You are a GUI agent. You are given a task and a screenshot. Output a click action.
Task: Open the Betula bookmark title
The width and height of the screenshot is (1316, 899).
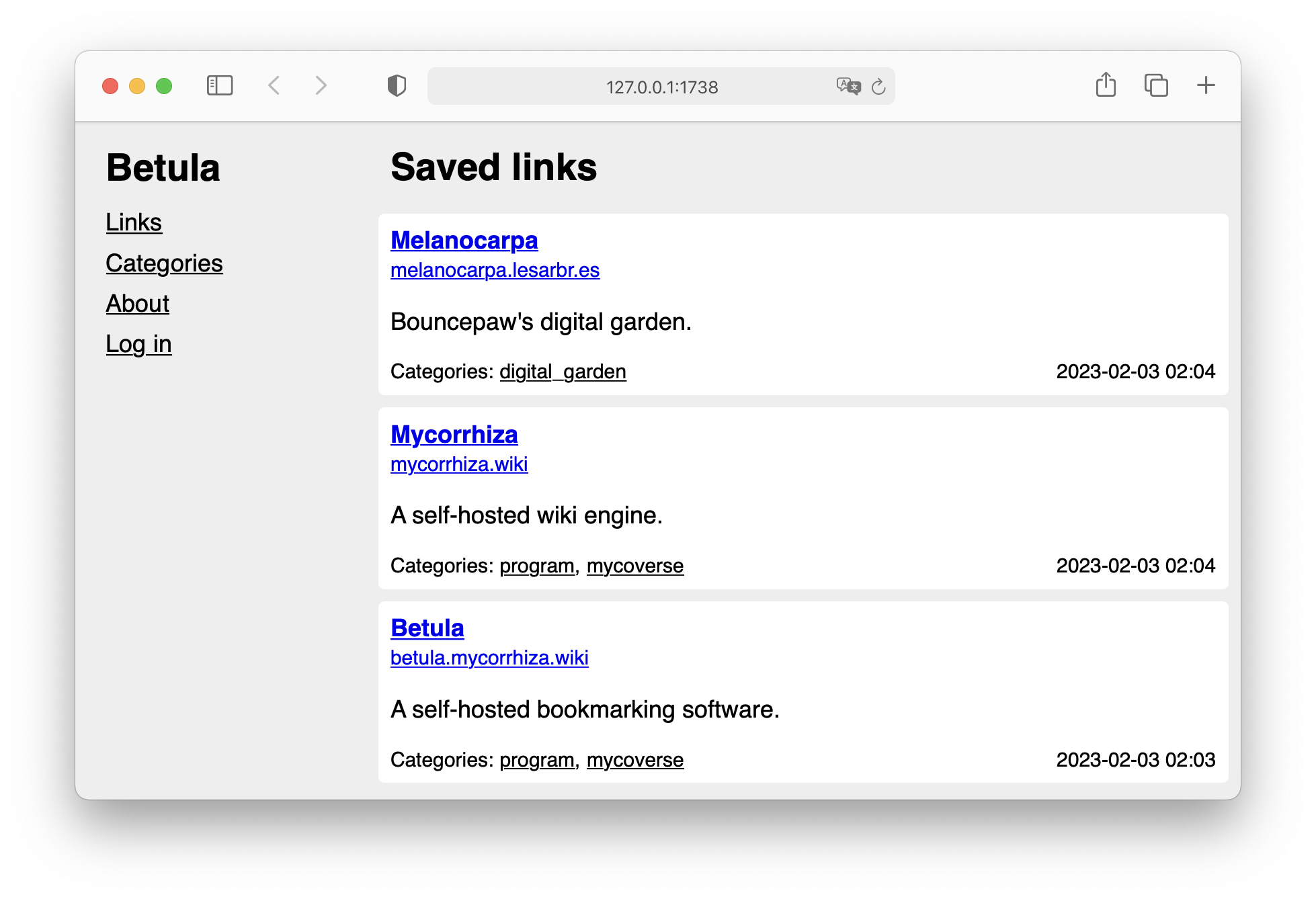(427, 628)
